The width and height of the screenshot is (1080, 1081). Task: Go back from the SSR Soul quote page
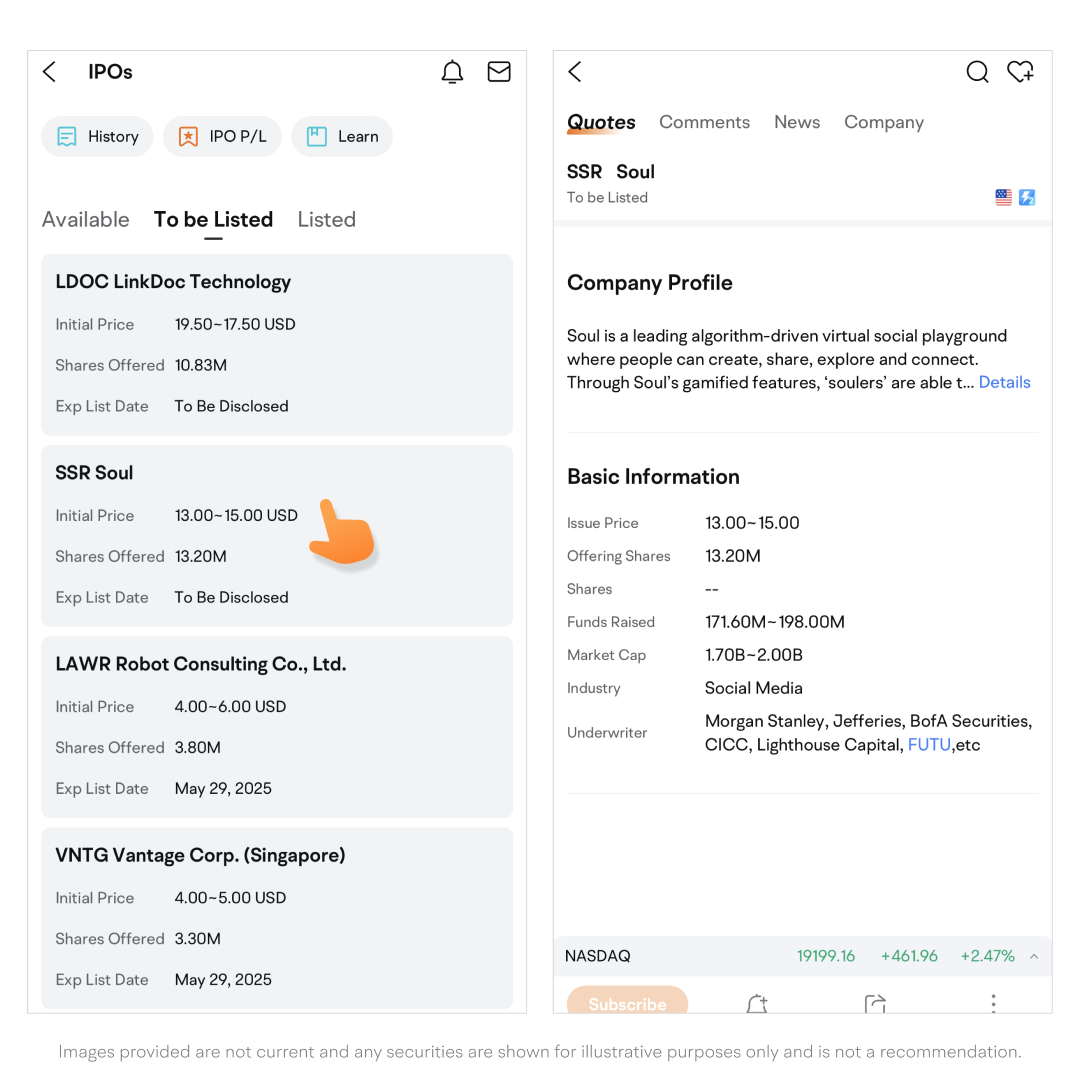coord(575,72)
